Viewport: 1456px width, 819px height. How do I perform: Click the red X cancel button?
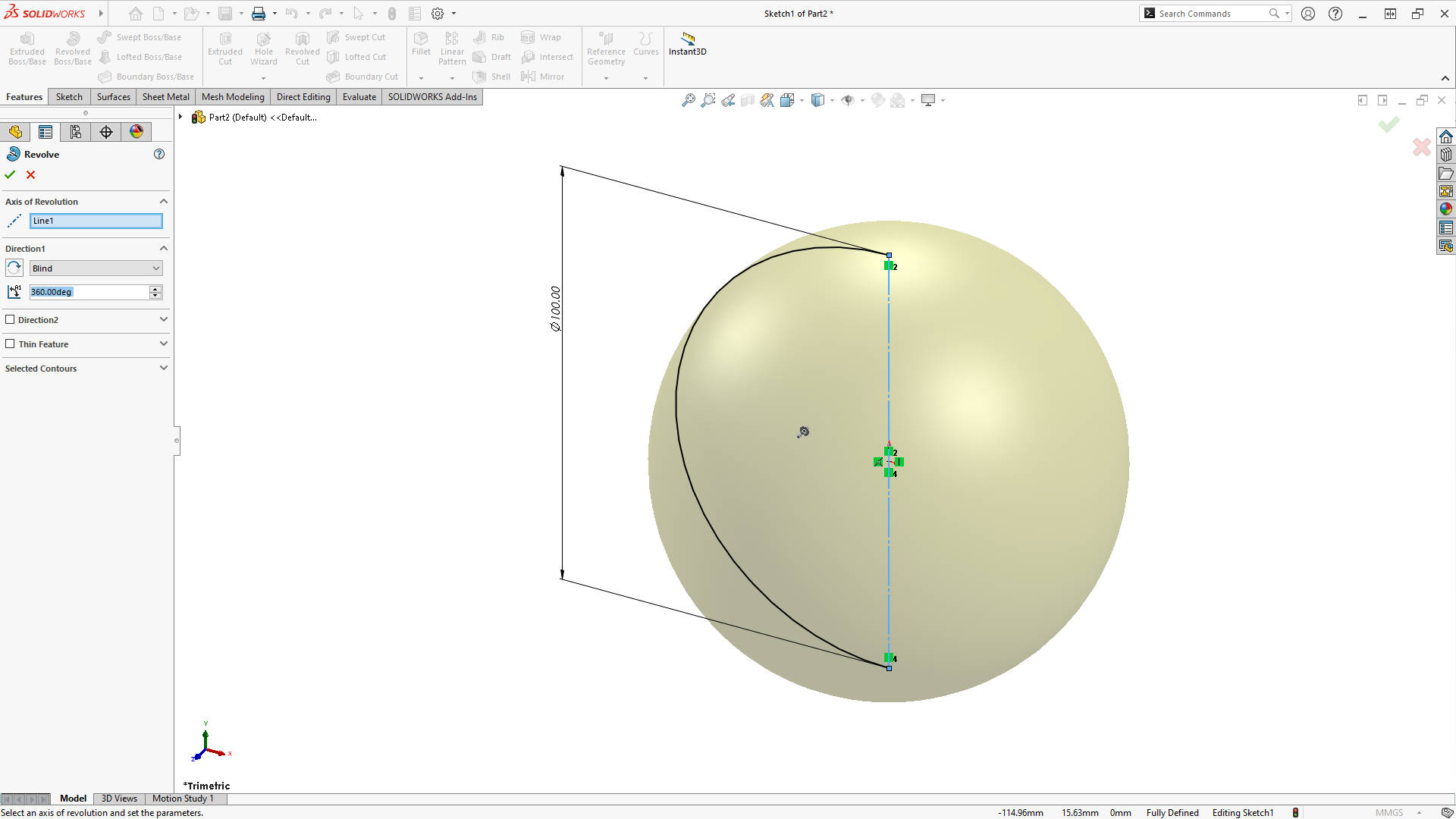point(31,175)
